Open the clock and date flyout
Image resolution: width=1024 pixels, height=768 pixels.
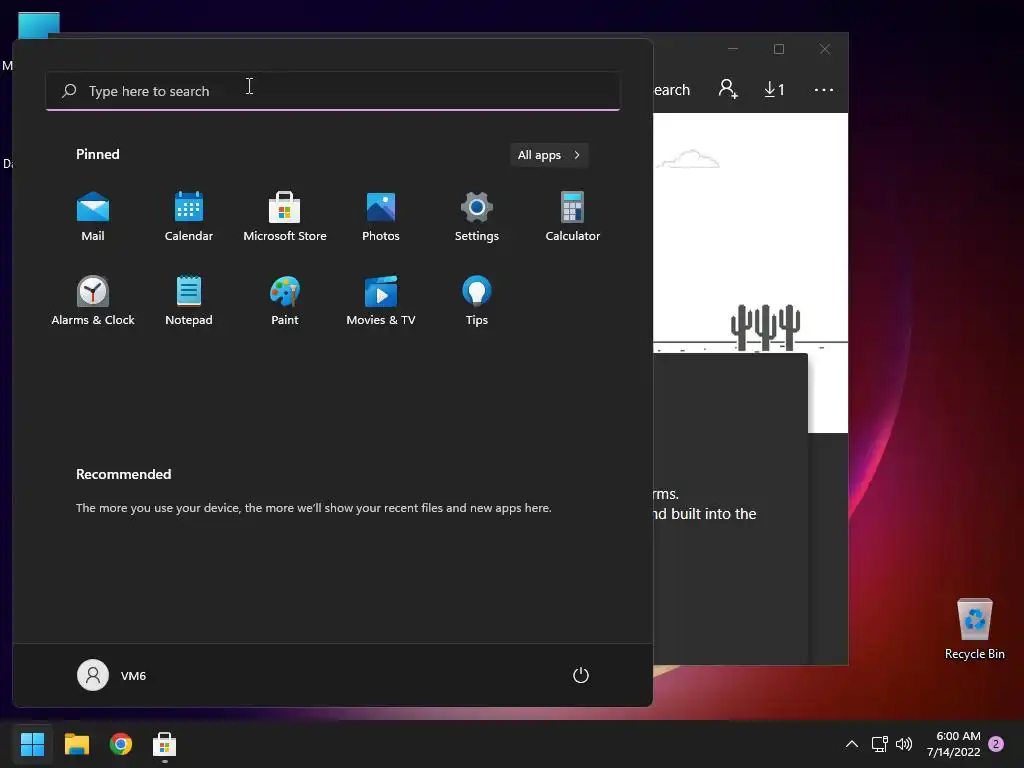point(953,744)
